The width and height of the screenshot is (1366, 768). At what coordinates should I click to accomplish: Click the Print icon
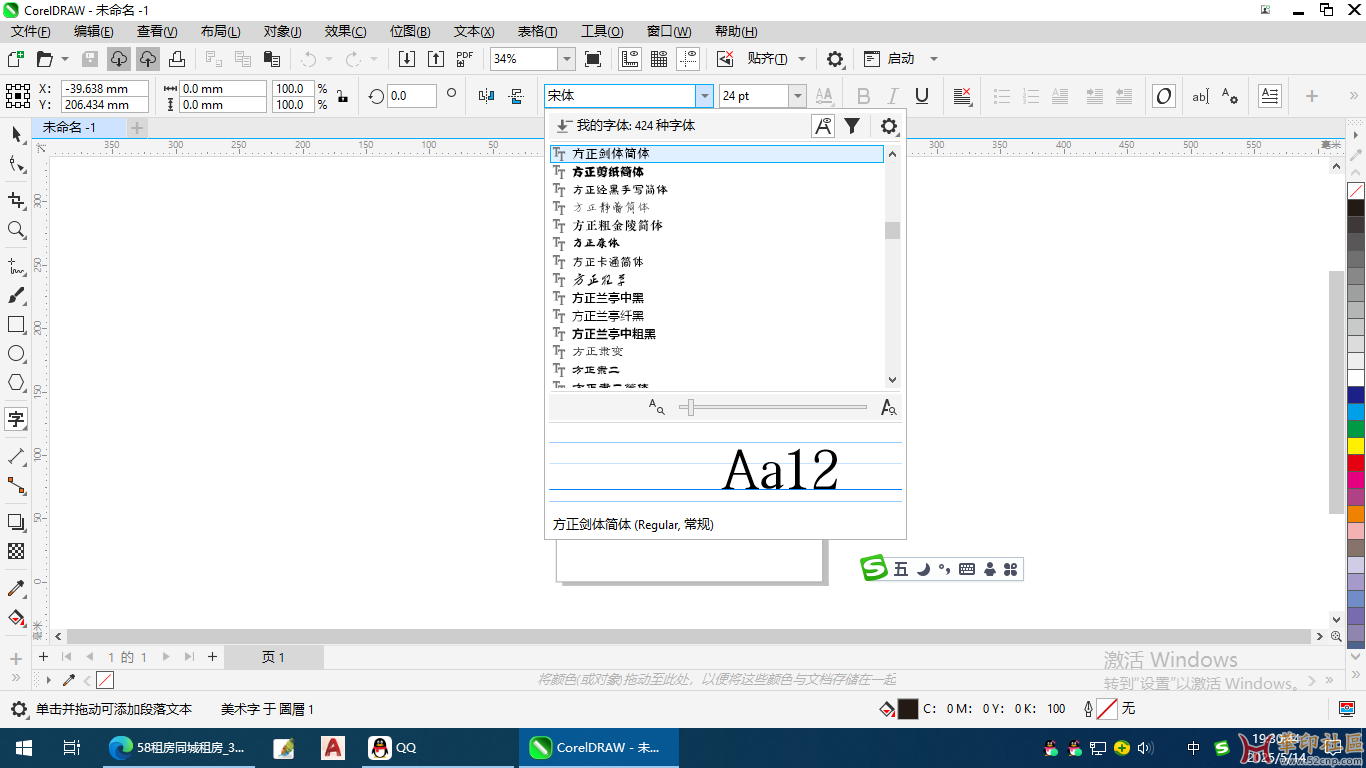point(177,59)
